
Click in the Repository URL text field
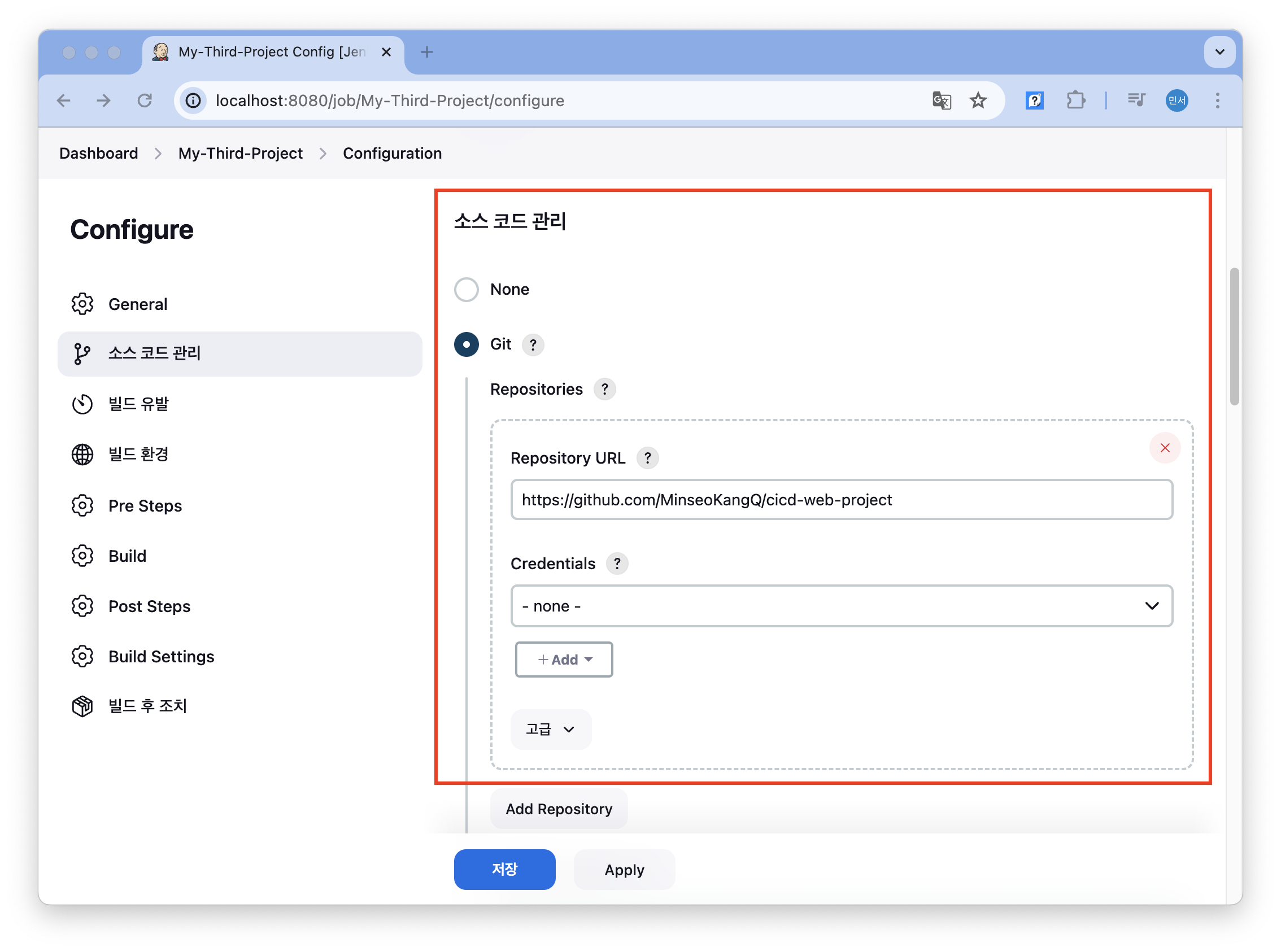841,500
